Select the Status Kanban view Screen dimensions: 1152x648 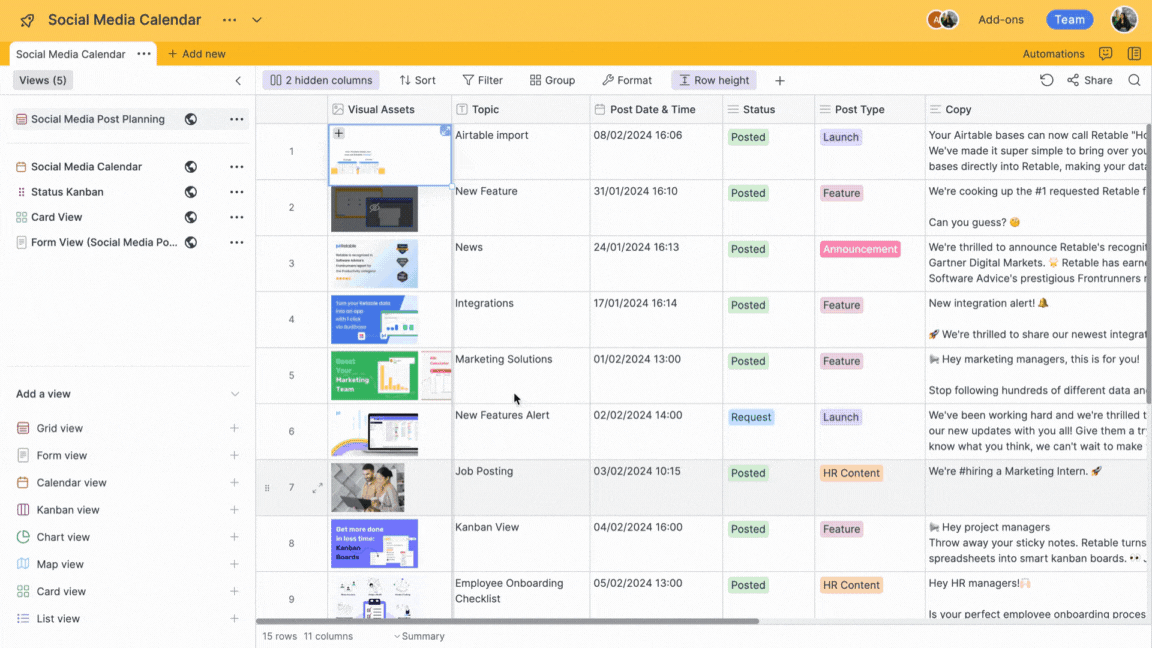pos(67,192)
